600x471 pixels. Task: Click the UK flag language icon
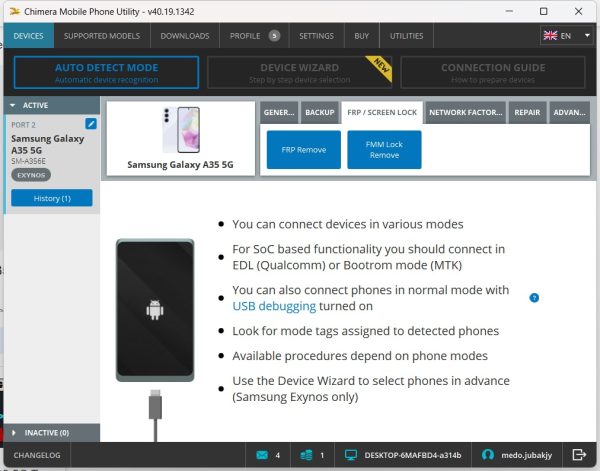coord(550,36)
